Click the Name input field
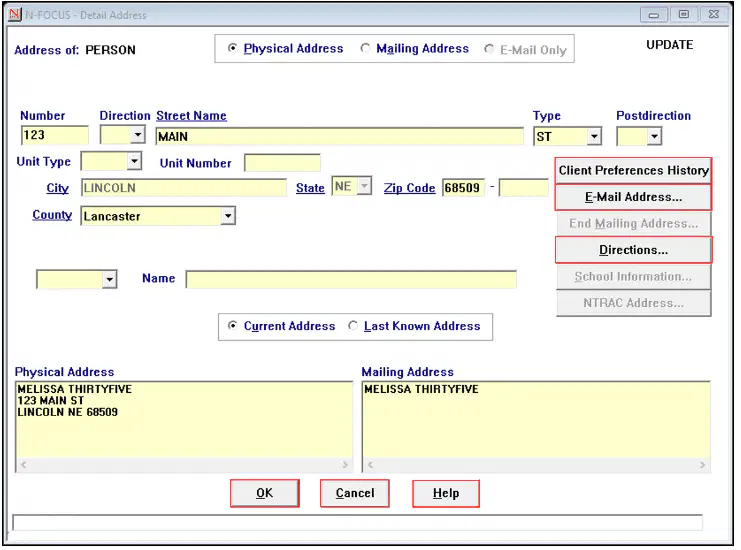Image resolution: width=741 pixels, height=550 pixels. pyautogui.click(x=351, y=279)
